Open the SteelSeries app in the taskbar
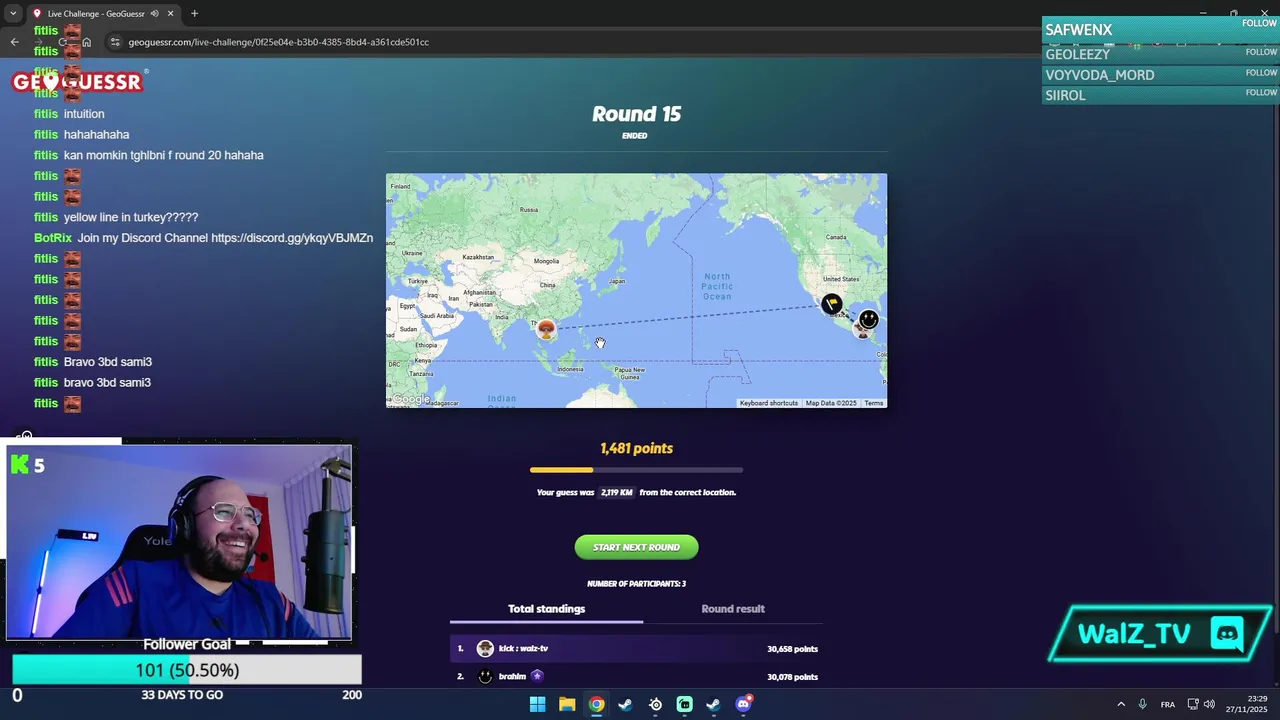The image size is (1280, 720). click(x=655, y=704)
